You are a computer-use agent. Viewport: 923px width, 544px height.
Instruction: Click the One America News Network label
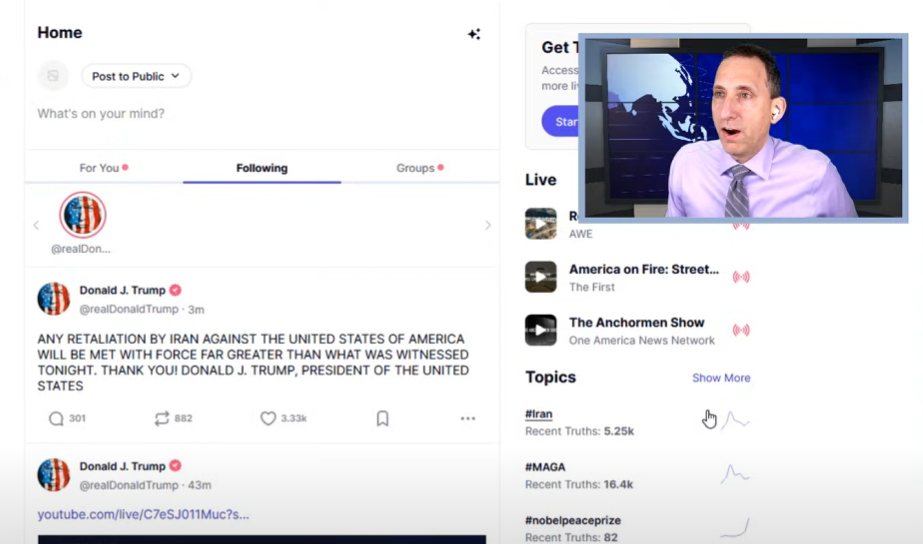click(x=642, y=340)
